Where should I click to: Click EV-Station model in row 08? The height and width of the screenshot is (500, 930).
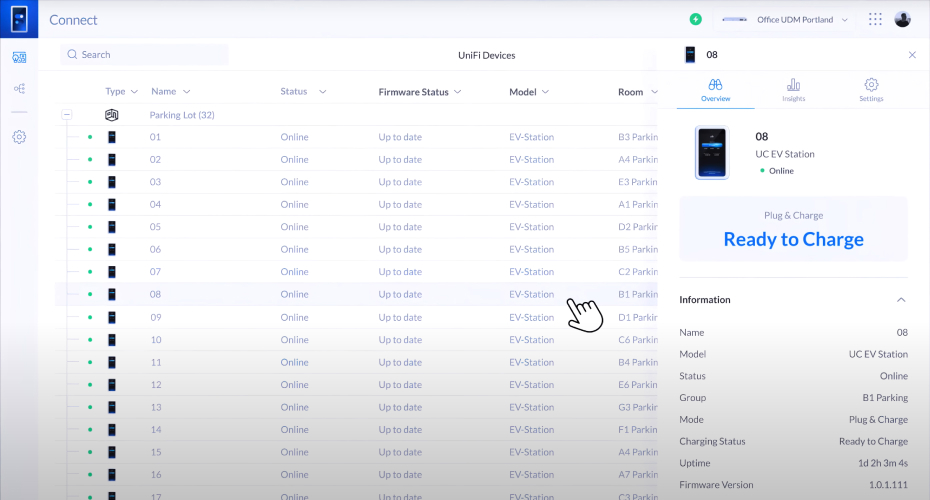[531, 294]
